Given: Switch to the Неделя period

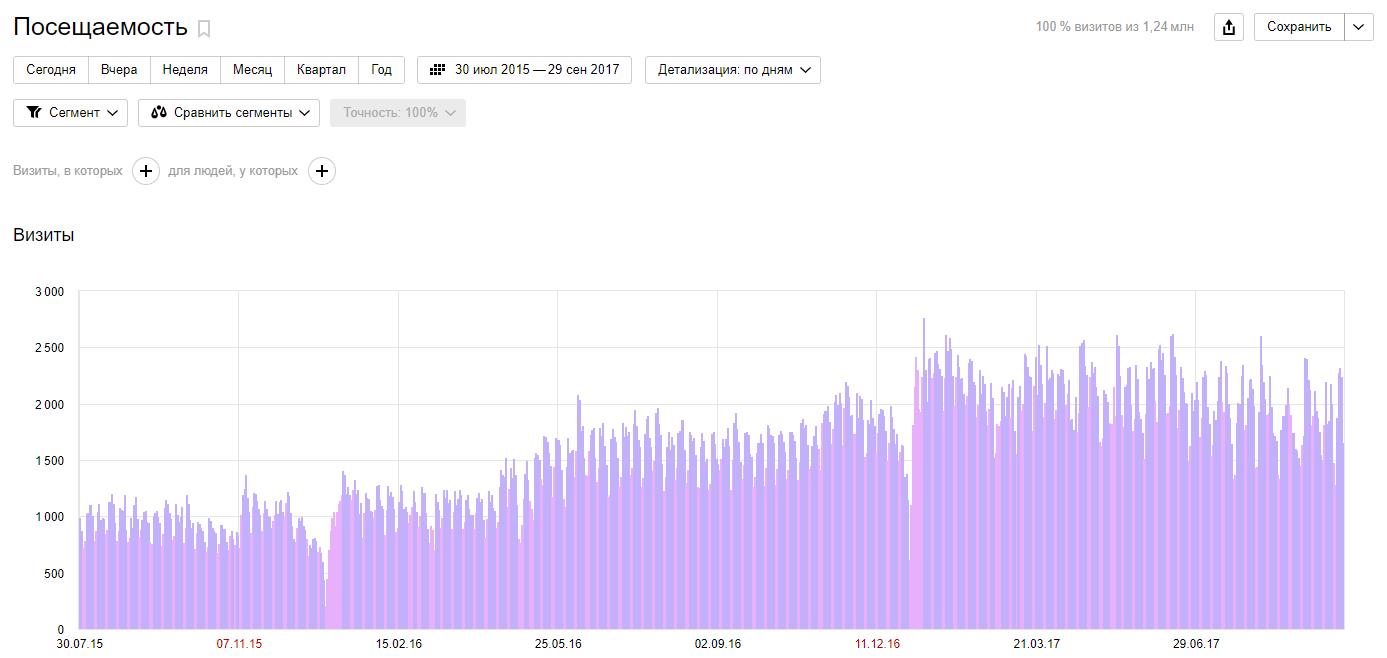Looking at the screenshot, I should click(x=185, y=70).
